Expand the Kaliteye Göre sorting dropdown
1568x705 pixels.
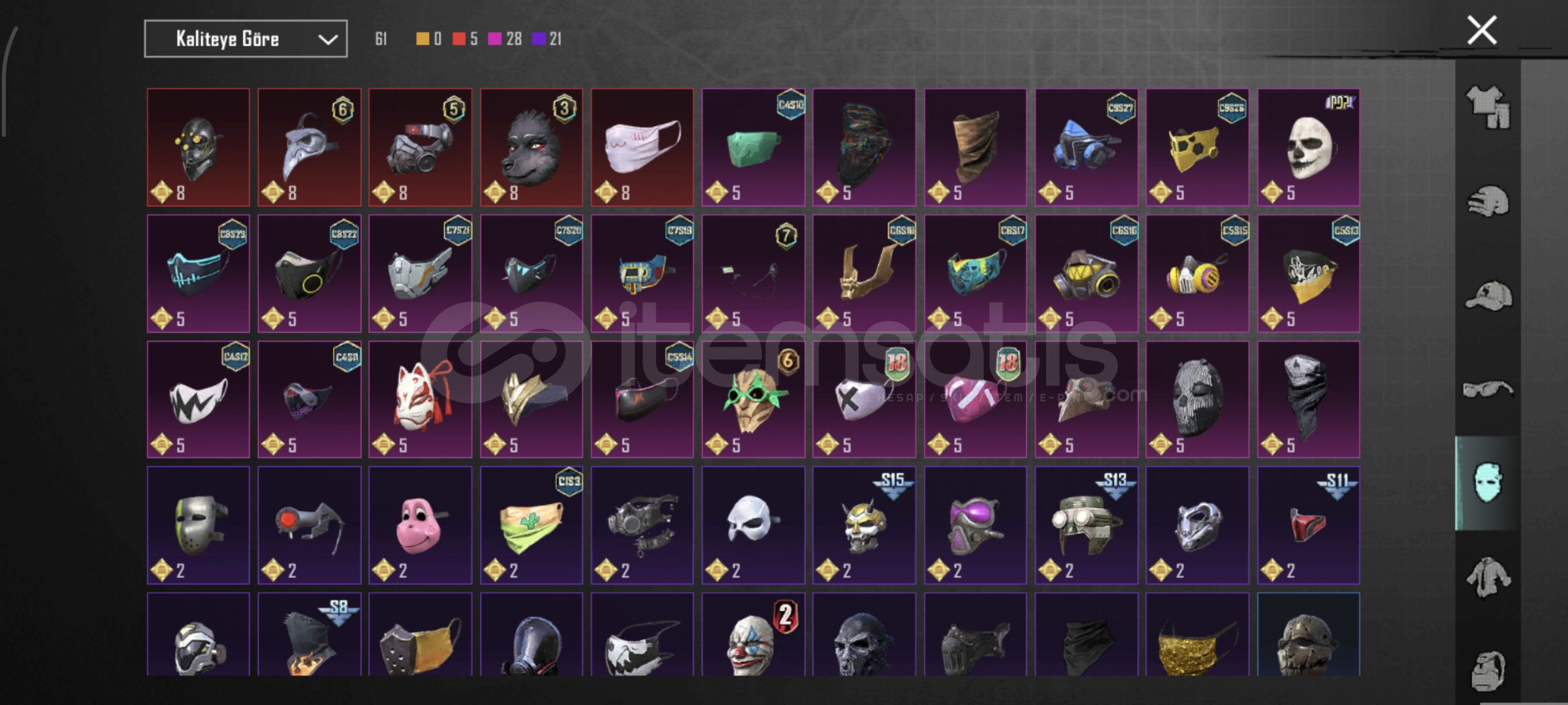point(246,39)
